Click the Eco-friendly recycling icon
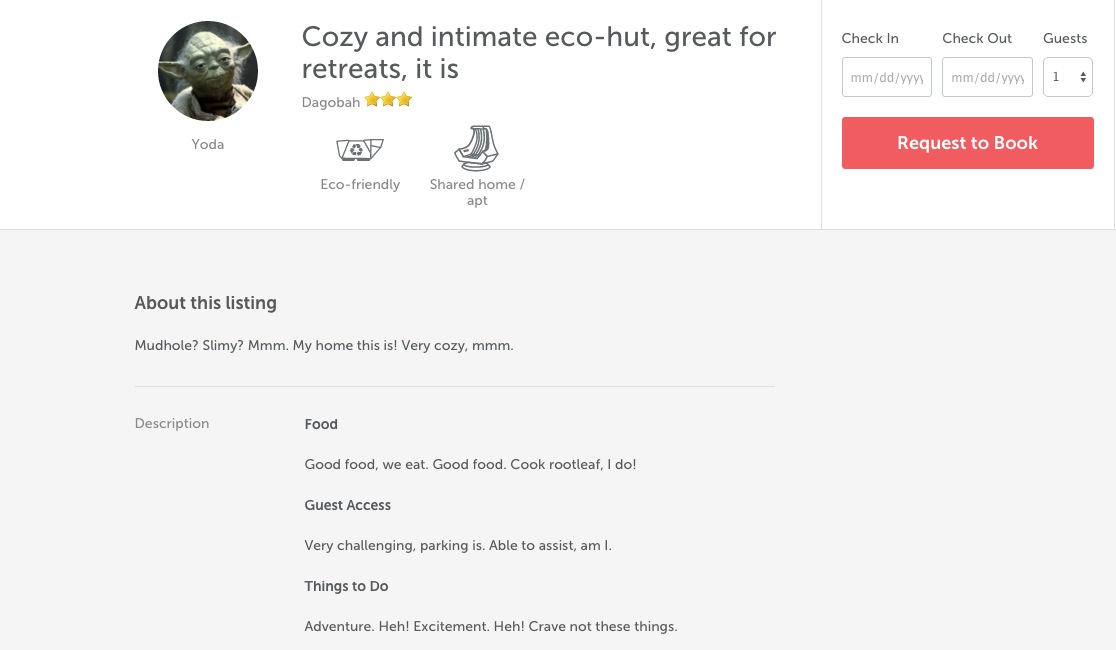This screenshot has height=650, width=1116. [x=359, y=150]
